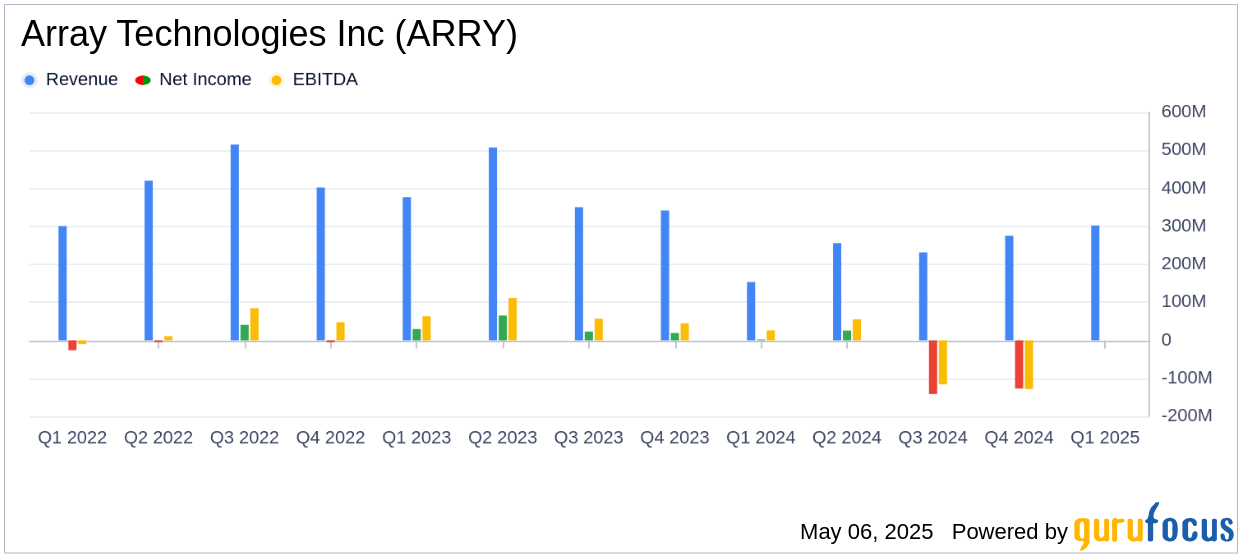1242x557 pixels.
Task: Click the Q4 2024 red net income bar
Action: coord(1019,364)
